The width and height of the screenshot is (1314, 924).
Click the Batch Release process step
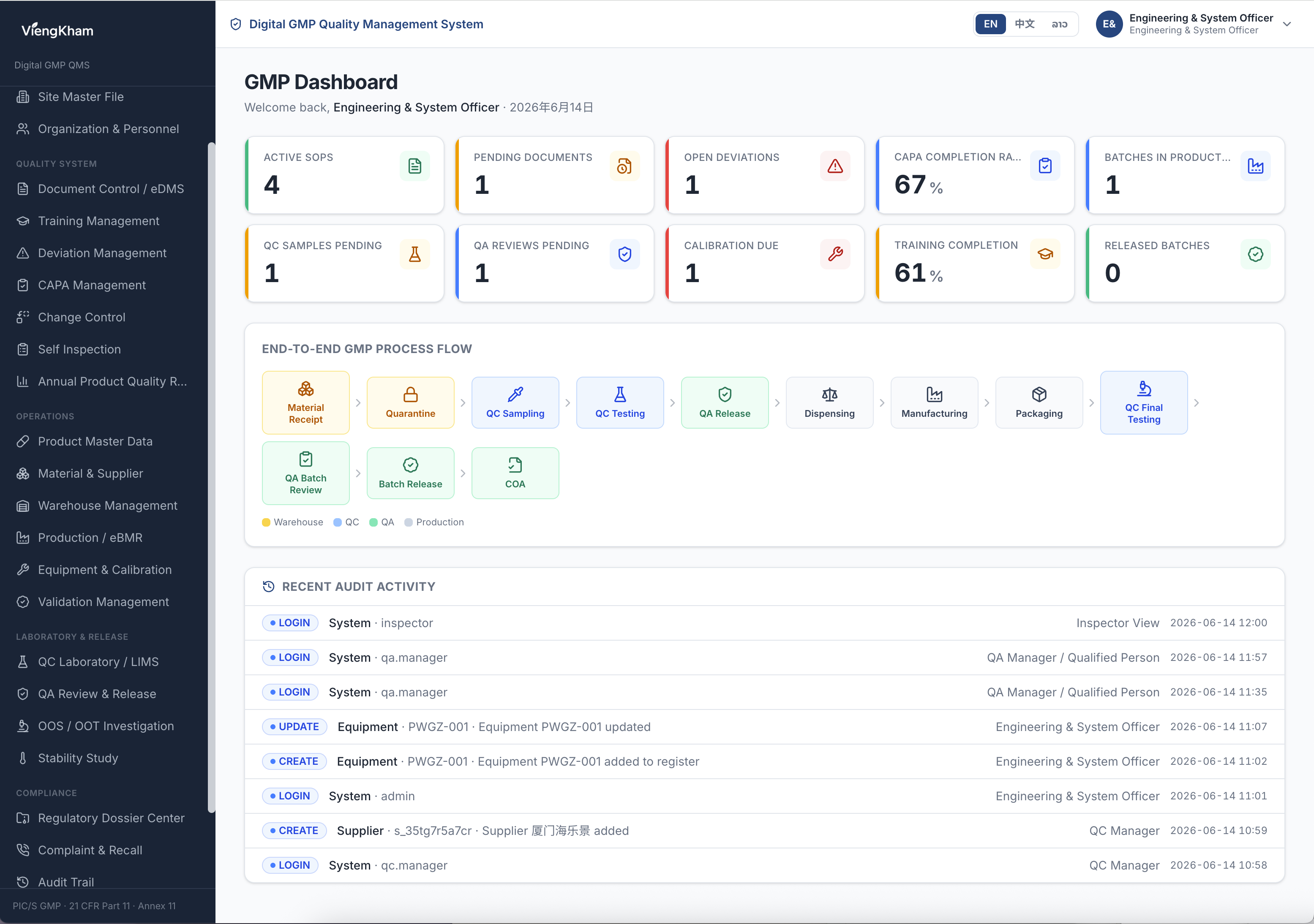tap(410, 473)
